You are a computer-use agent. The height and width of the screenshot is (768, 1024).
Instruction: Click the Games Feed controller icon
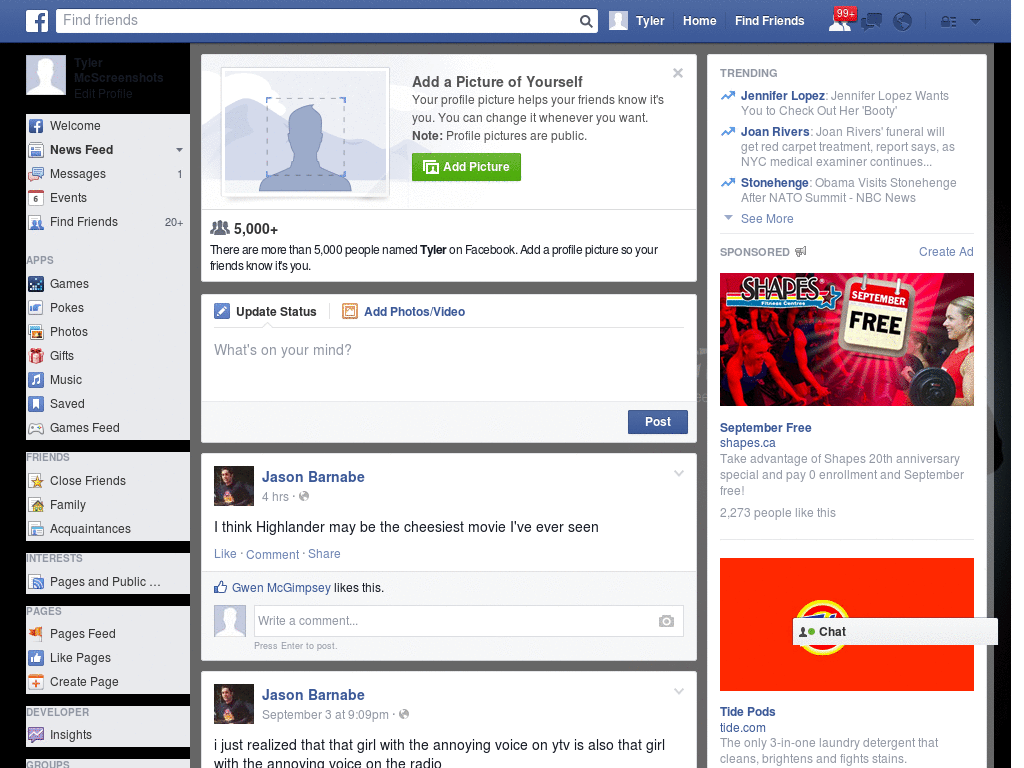[37, 428]
